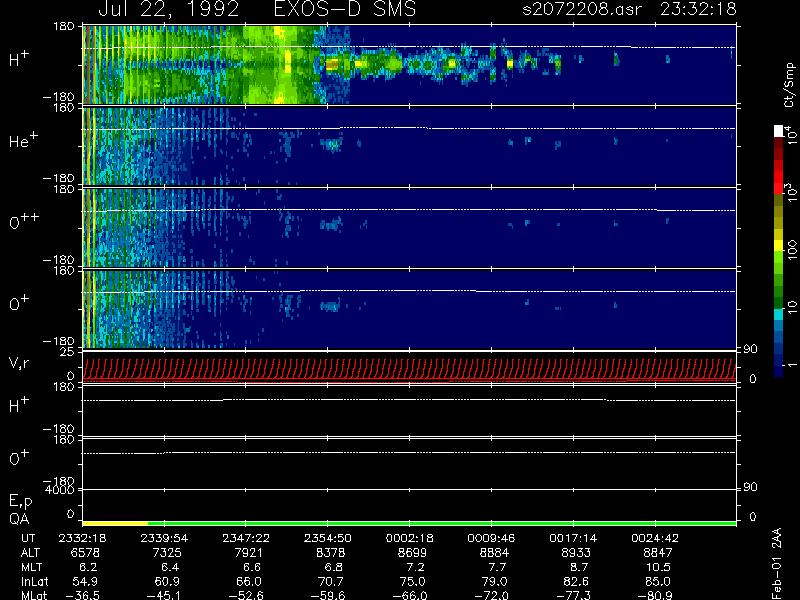This screenshot has height=600, width=800.
Task: Click the UT tick value '0017:14'
Action: tap(573, 538)
